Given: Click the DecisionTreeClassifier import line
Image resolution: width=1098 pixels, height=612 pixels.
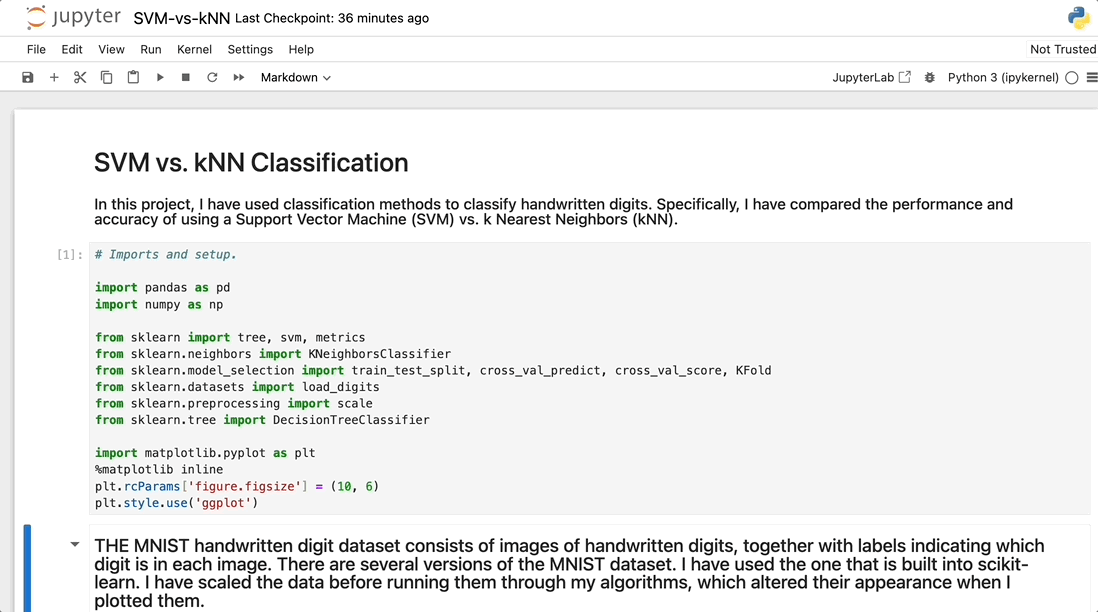Looking at the screenshot, I should pyautogui.click(x=262, y=420).
